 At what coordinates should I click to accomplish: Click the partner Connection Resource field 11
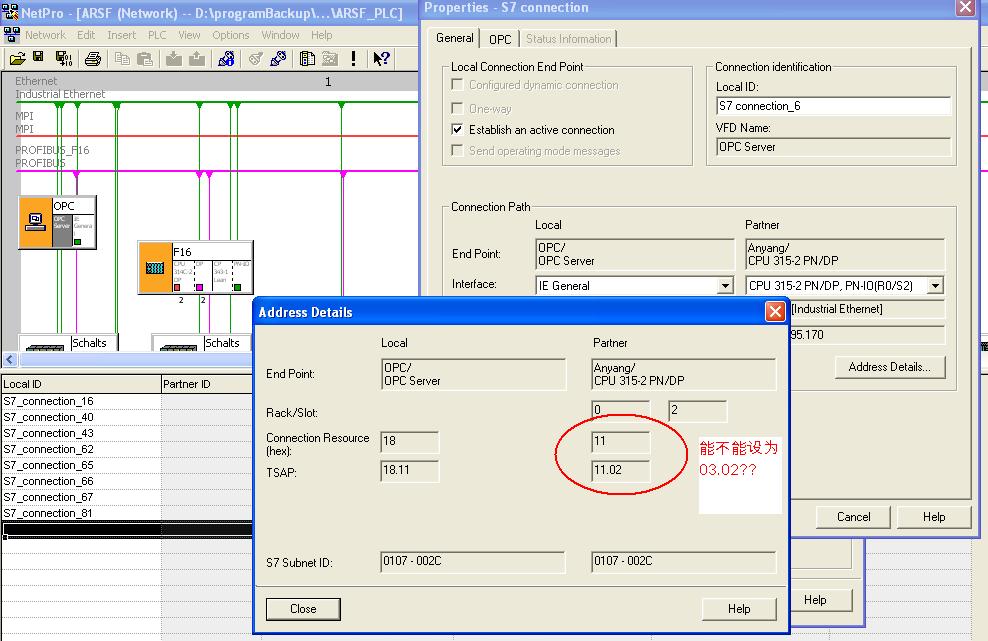coord(621,441)
